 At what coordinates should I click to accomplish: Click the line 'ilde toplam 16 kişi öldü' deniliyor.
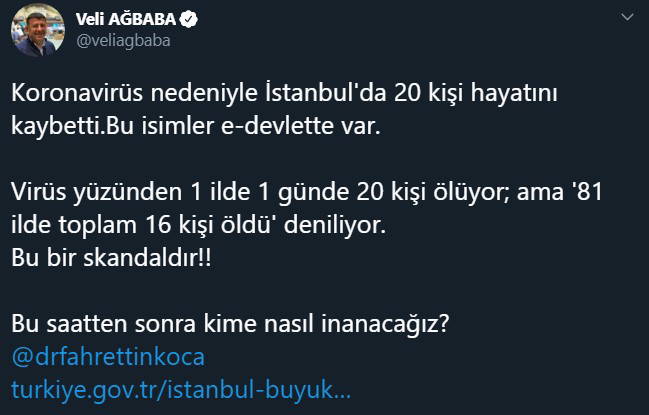point(204,223)
